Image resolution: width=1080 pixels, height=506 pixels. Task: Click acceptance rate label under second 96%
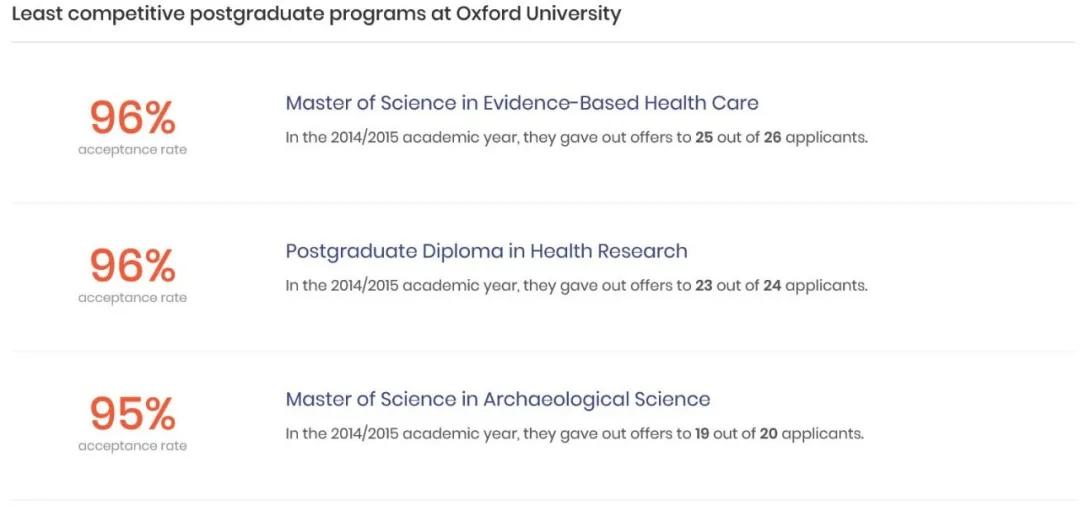tap(132, 298)
